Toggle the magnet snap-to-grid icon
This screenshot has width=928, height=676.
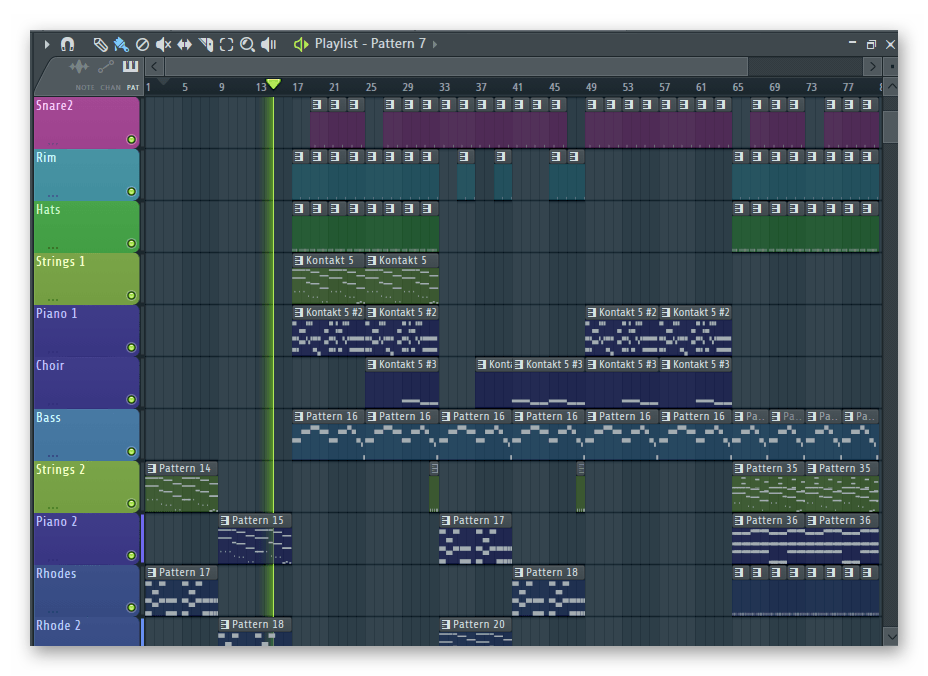pyautogui.click(x=68, y=44)
